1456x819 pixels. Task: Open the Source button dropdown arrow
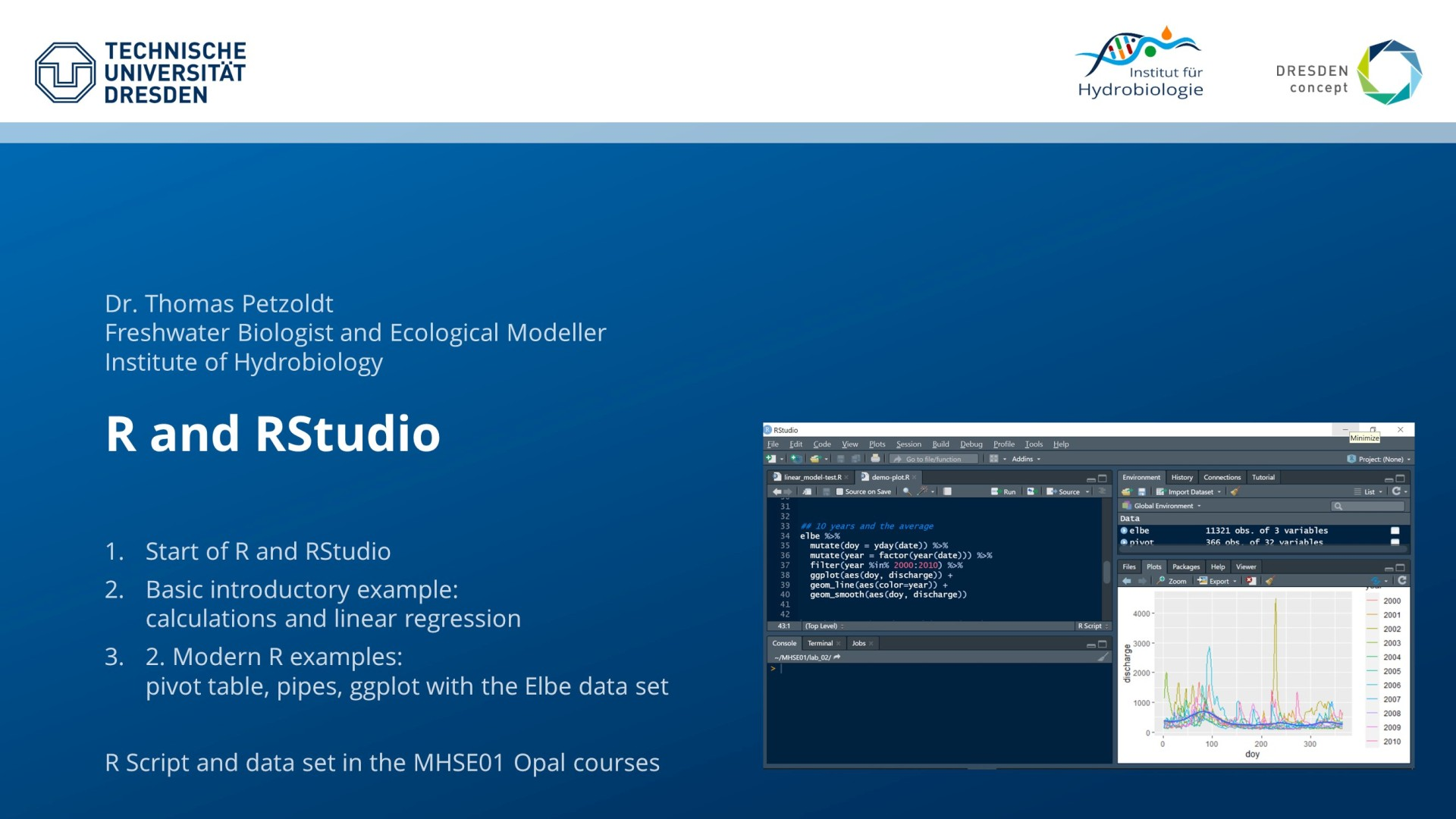coord(1087,492)
